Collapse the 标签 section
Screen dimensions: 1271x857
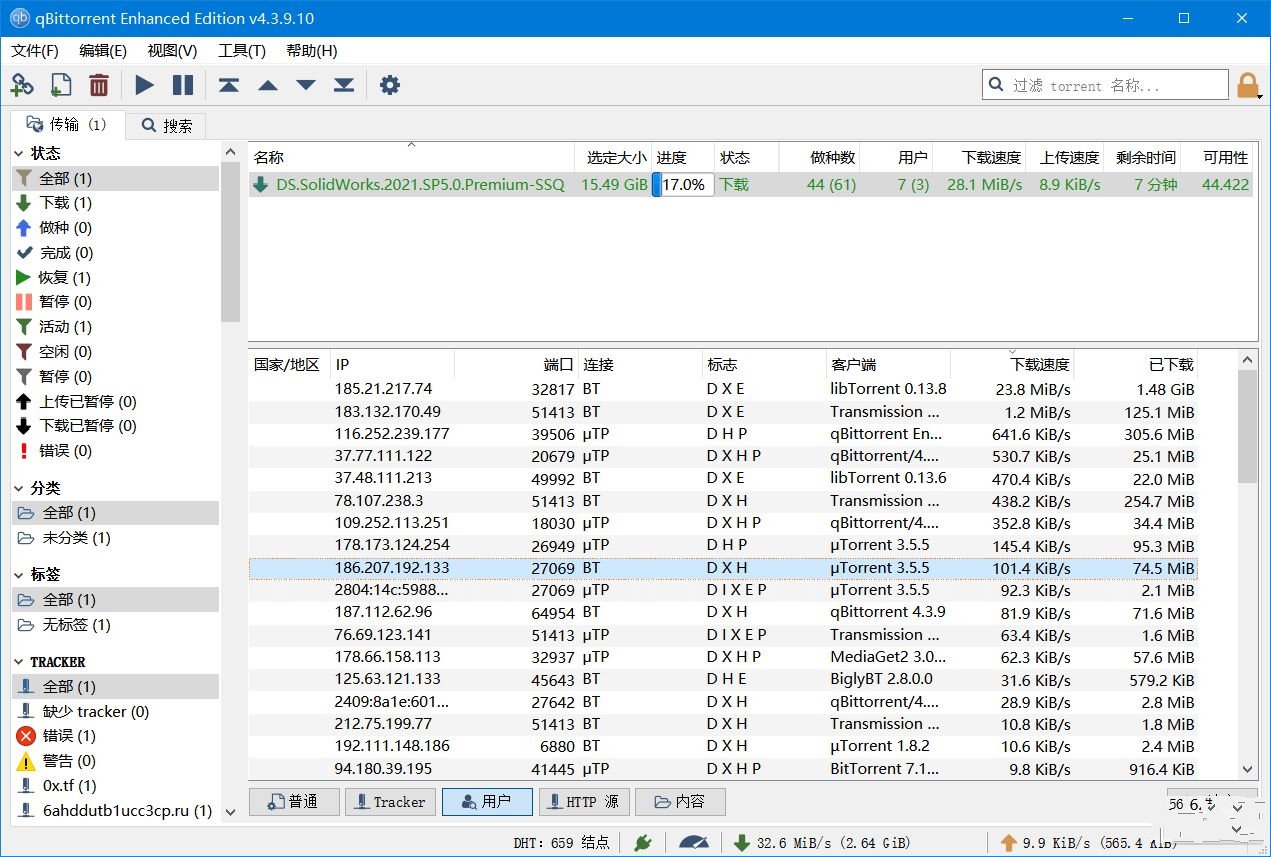pyautogui.click(x=19, y=575)
